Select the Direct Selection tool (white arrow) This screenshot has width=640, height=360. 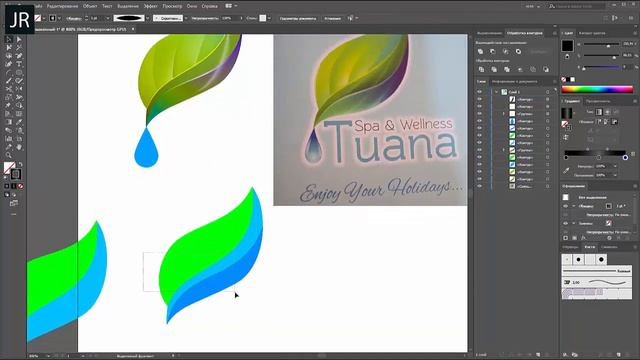tap(19, 39)
